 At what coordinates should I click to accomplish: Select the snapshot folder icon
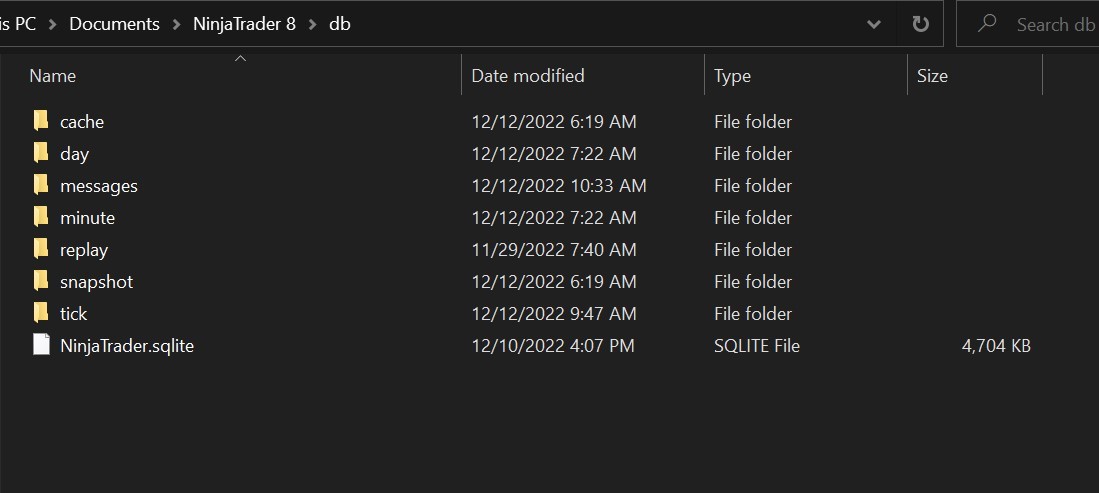pyautogui.click(x=41, y=282)
